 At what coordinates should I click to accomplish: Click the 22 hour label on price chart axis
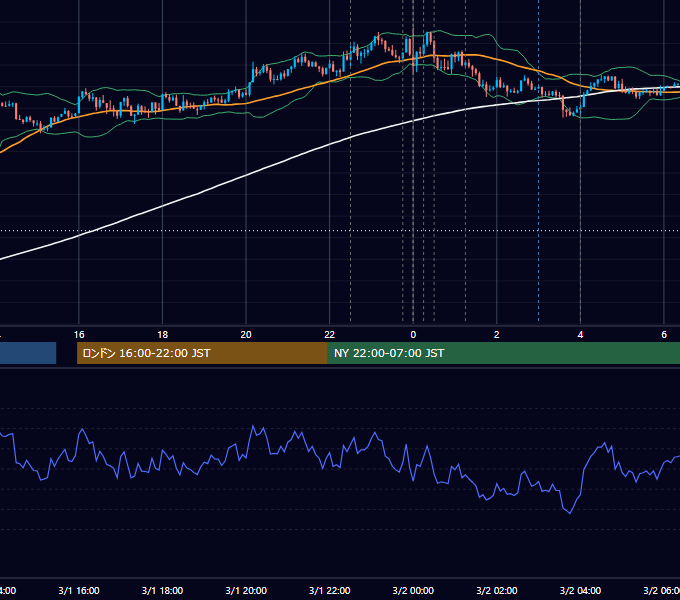coord(330,335)
